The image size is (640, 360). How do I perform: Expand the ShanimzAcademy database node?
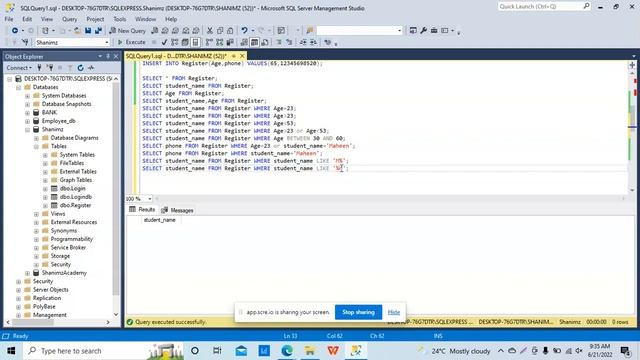27,273
